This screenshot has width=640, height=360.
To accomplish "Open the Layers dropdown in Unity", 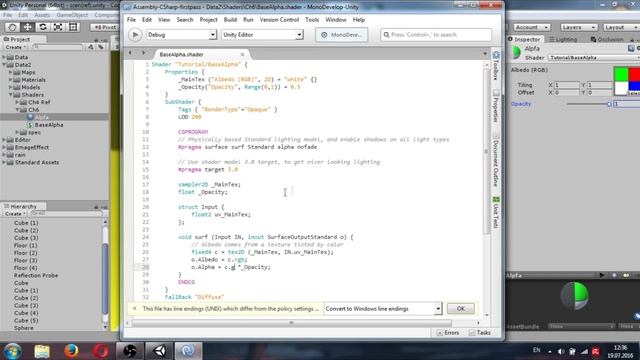I will tap(579, 27).
